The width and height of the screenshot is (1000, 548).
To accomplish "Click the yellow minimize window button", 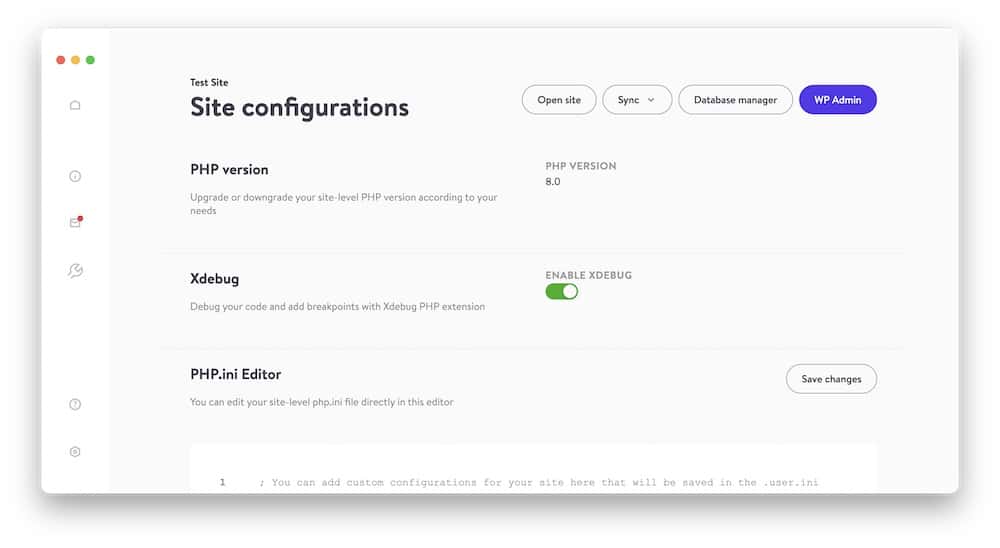I will (75, 60).
